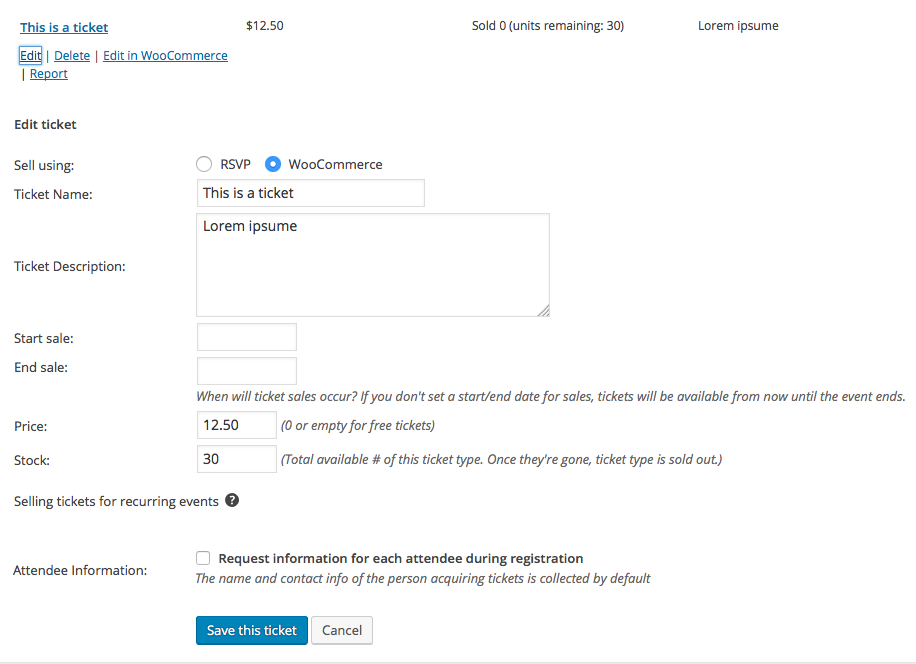Click the Edit link under ticket

[x=31, y=56]
